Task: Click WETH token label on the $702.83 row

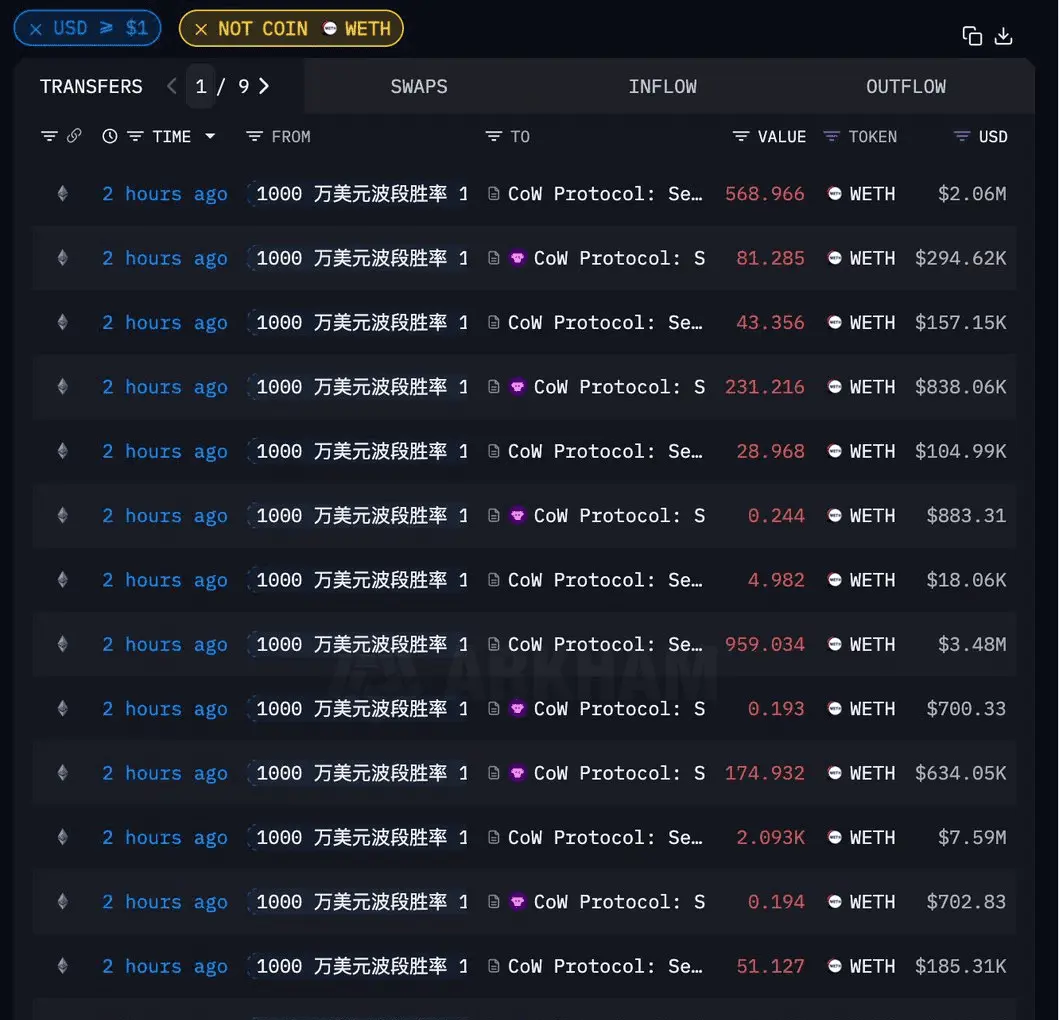Action: click(x=872, y=902)
